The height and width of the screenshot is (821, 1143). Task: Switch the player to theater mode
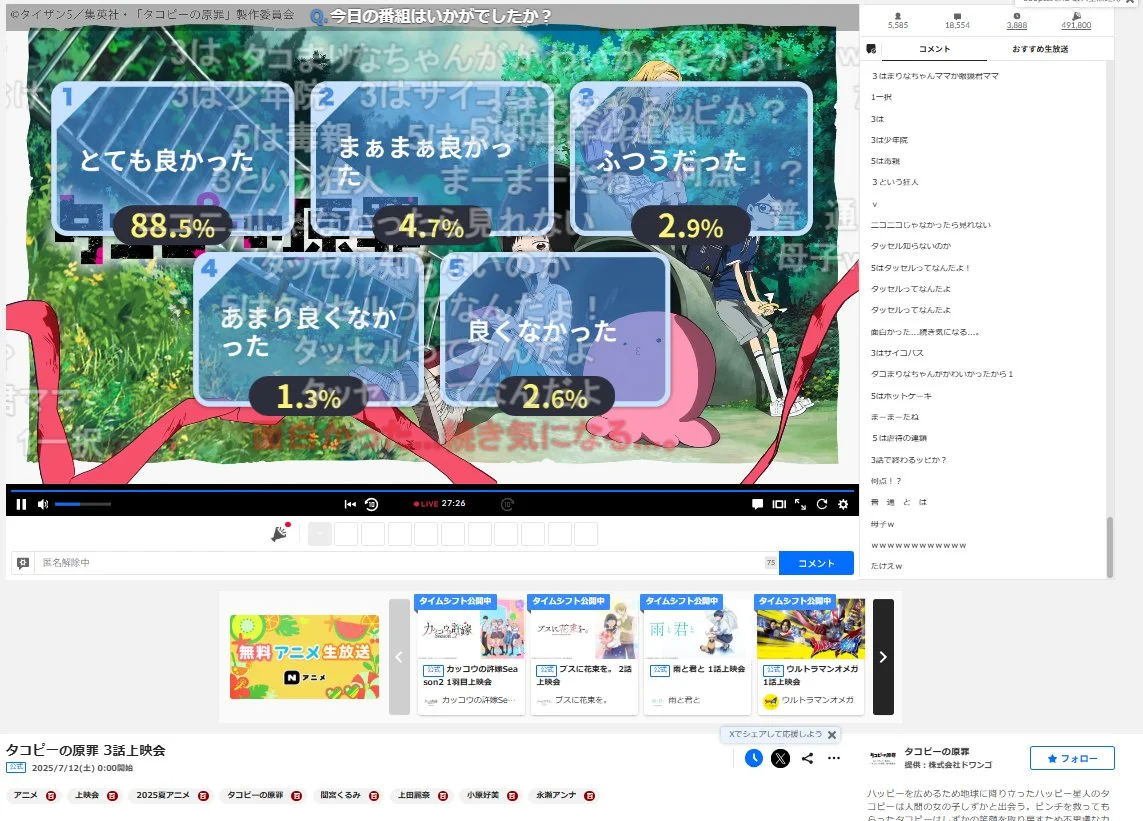point(779,504)
